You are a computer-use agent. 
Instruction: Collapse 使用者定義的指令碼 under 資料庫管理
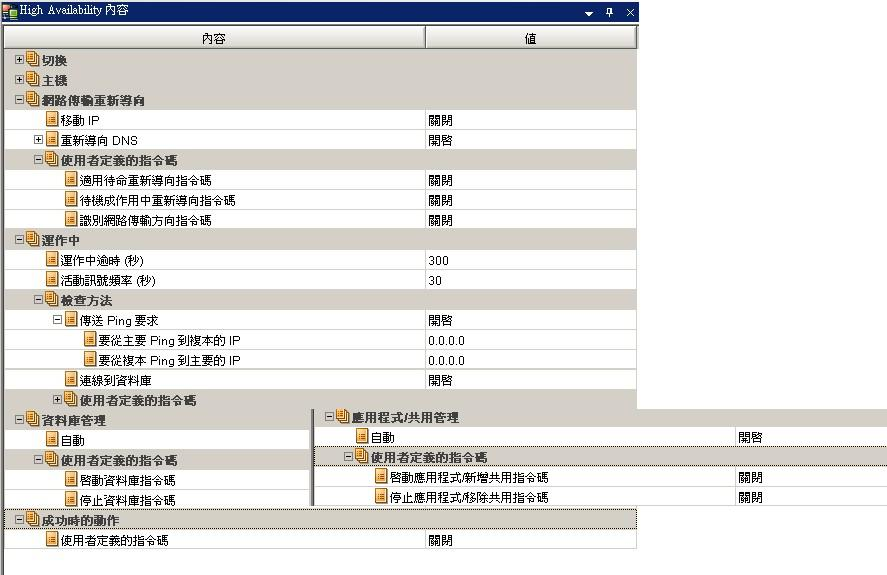[x=38, y=460]
